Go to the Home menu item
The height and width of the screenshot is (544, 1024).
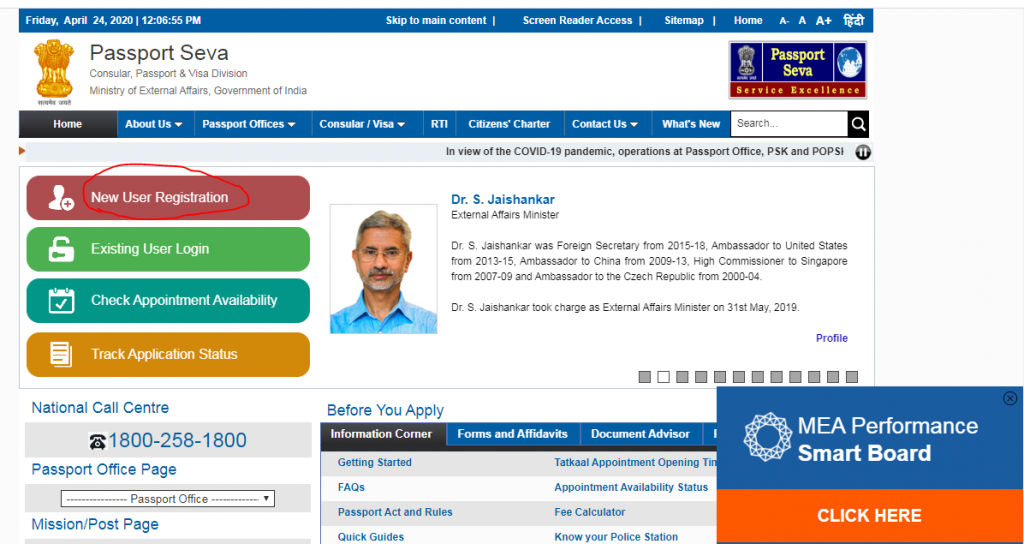(68, 124)
